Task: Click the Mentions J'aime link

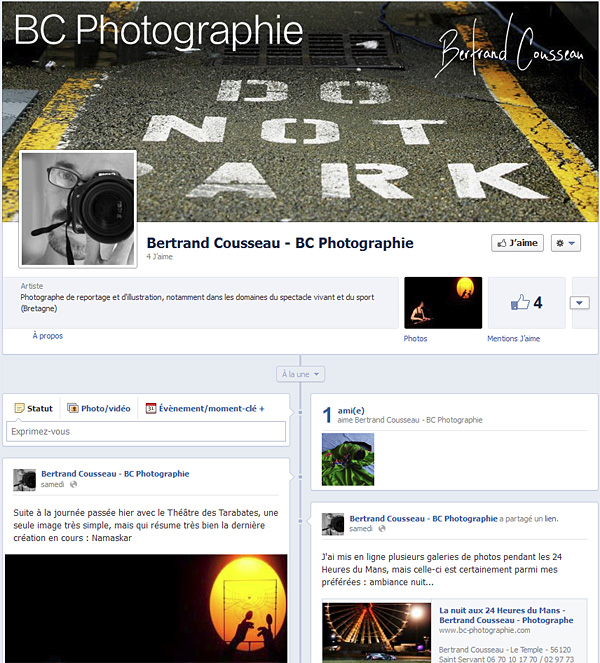Action: pos(513,339)
